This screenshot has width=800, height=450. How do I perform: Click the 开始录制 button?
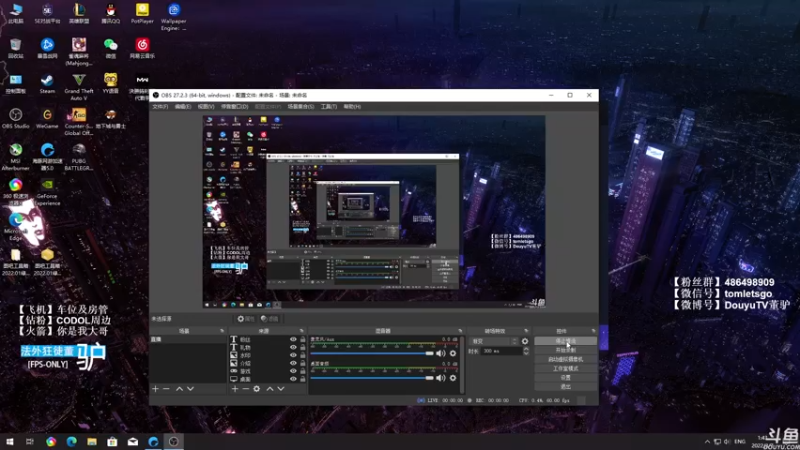pos(565,350)
